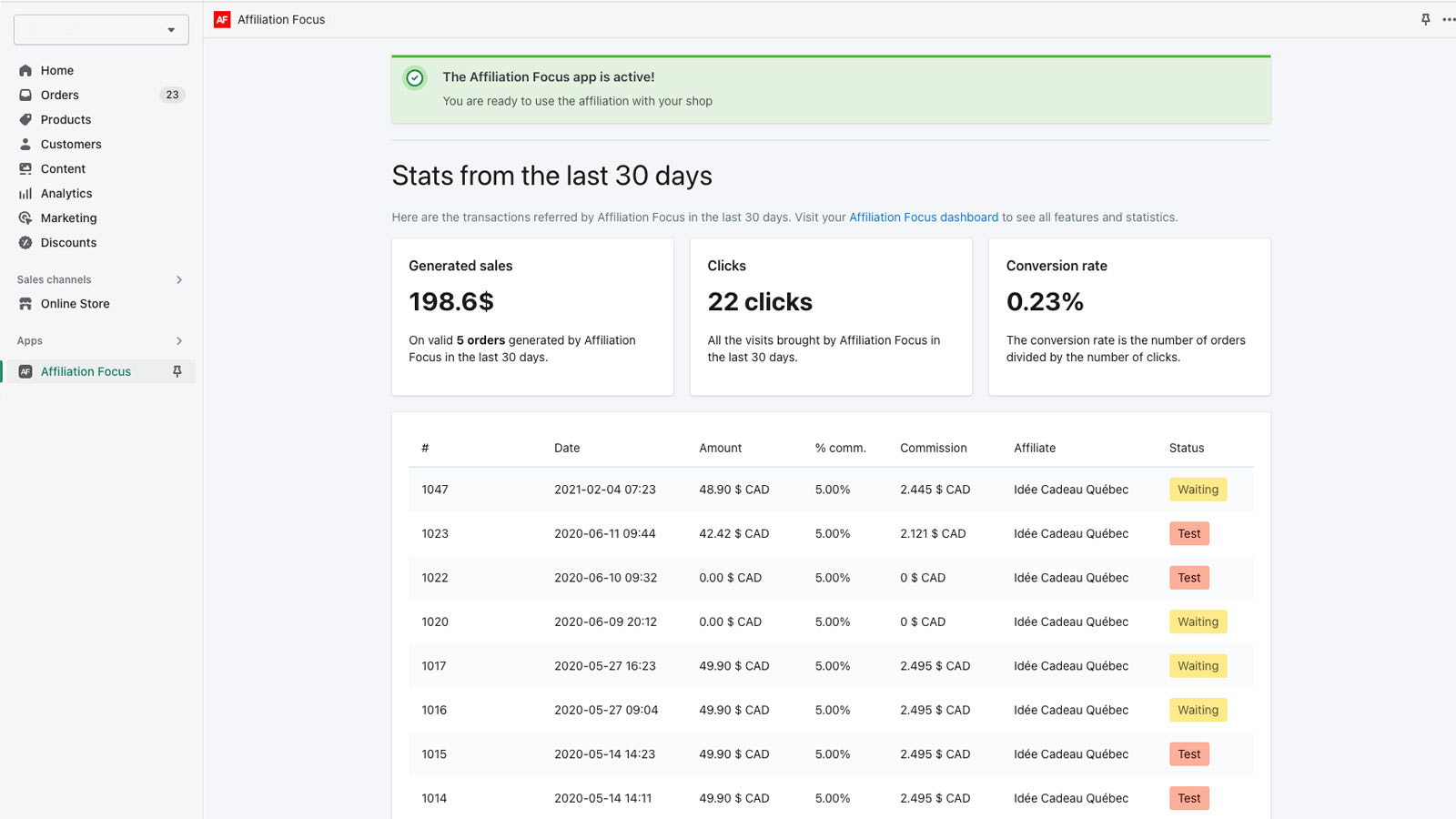This screenshot has height=819, width=1456.
Task: Click the 0.23% conversion rate value
Action: pos(1045,302)
